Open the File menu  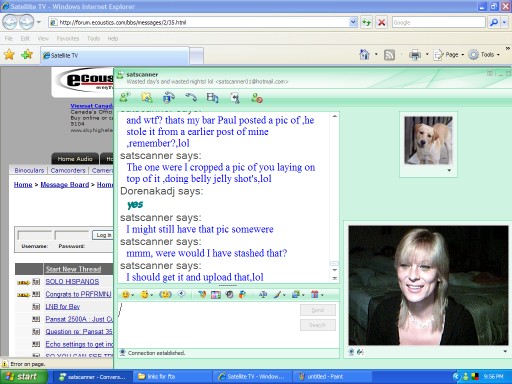pos(9,39)
